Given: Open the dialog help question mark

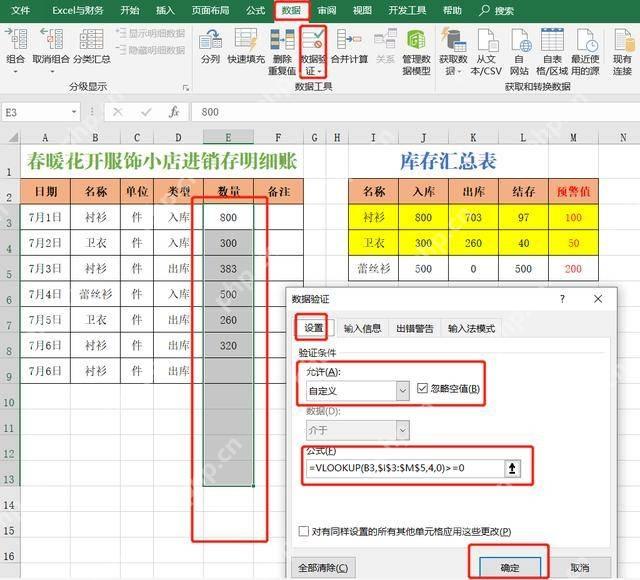Looking at the screenshot, I should [562, 299].
